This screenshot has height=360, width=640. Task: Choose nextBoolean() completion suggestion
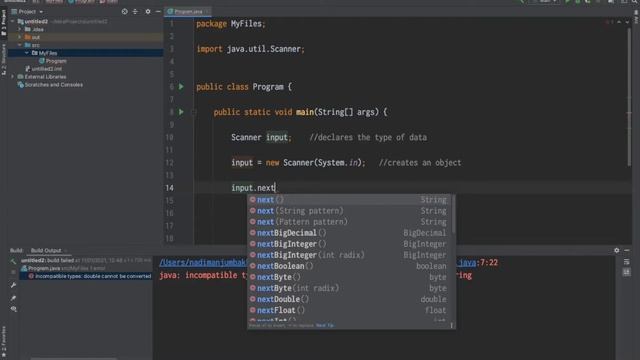(x=351, y=266)
